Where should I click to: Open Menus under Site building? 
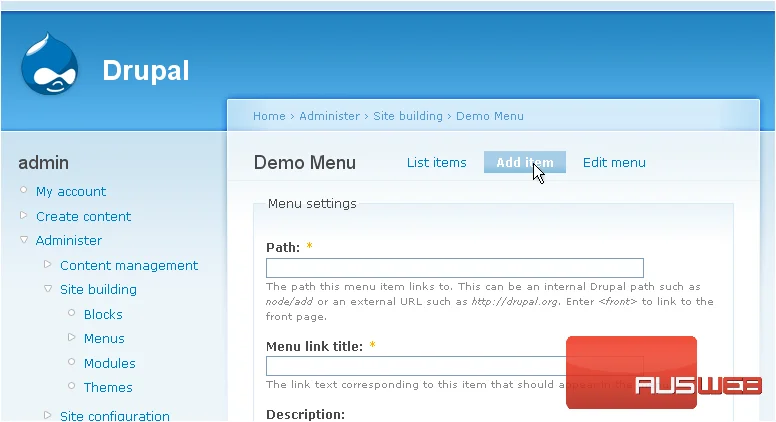click(x=104, y=338)
